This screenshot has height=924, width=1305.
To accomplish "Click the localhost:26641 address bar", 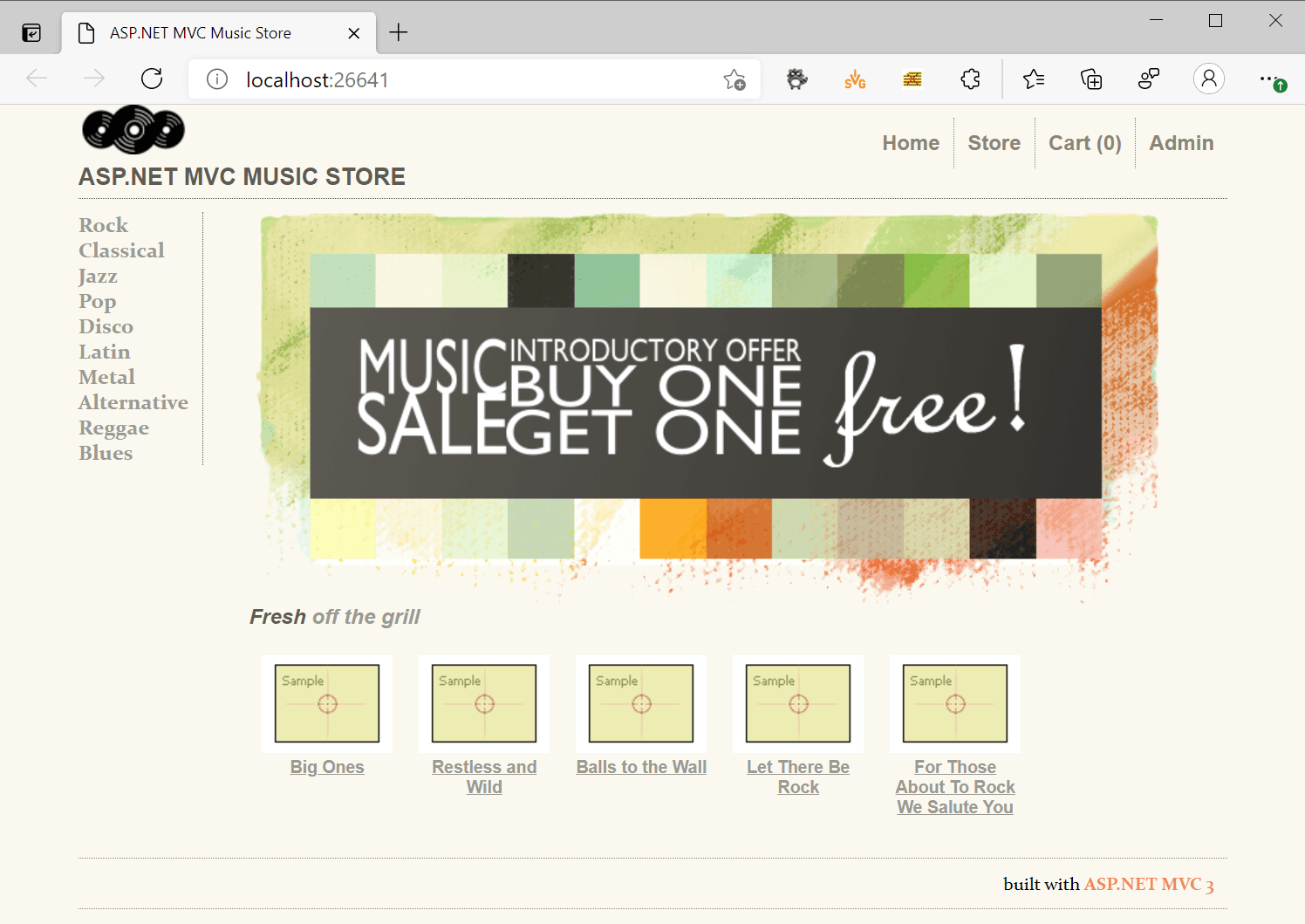I will click(475, 79).
